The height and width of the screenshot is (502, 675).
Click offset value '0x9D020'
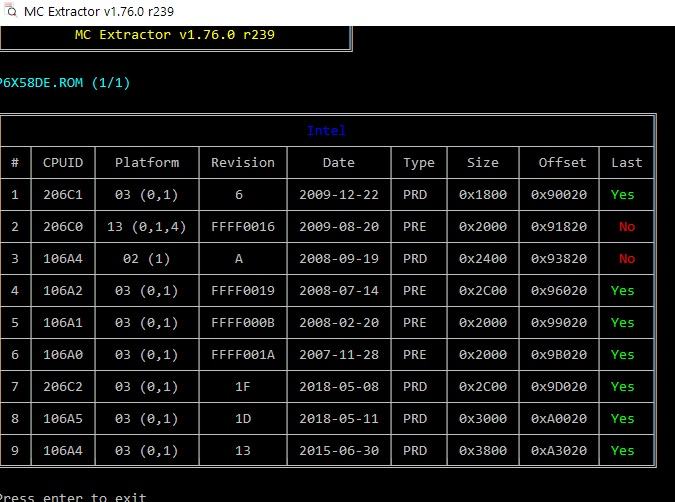(x=559, y=387)
